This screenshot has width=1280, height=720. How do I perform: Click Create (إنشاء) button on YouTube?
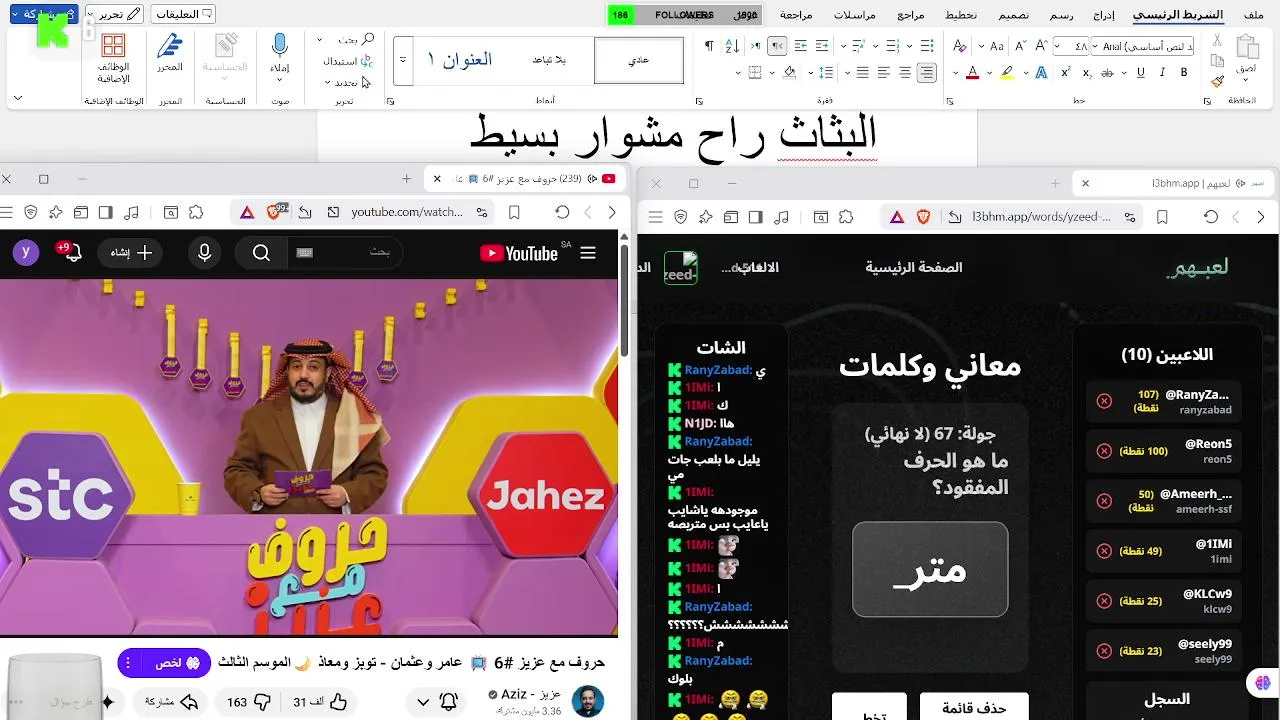[131, 253]
